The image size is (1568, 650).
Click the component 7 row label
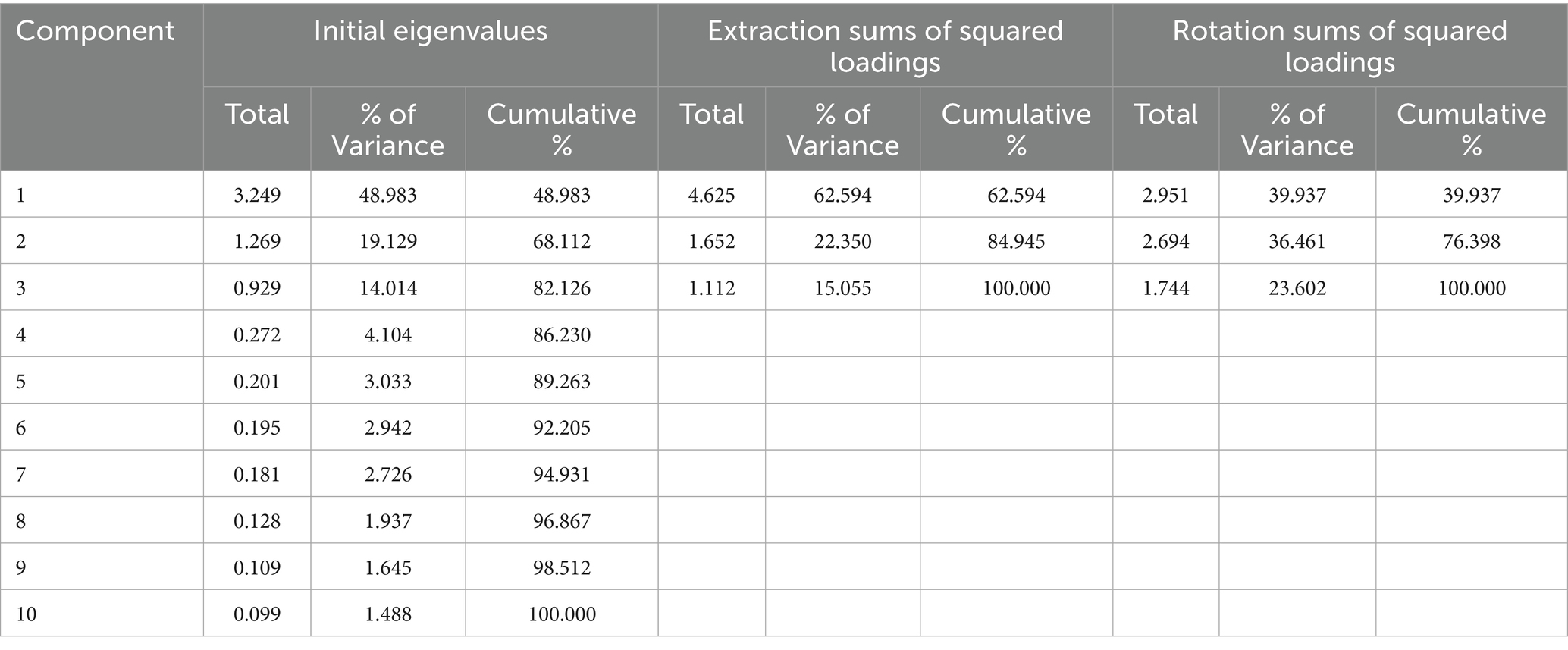(x=21, y=475)
